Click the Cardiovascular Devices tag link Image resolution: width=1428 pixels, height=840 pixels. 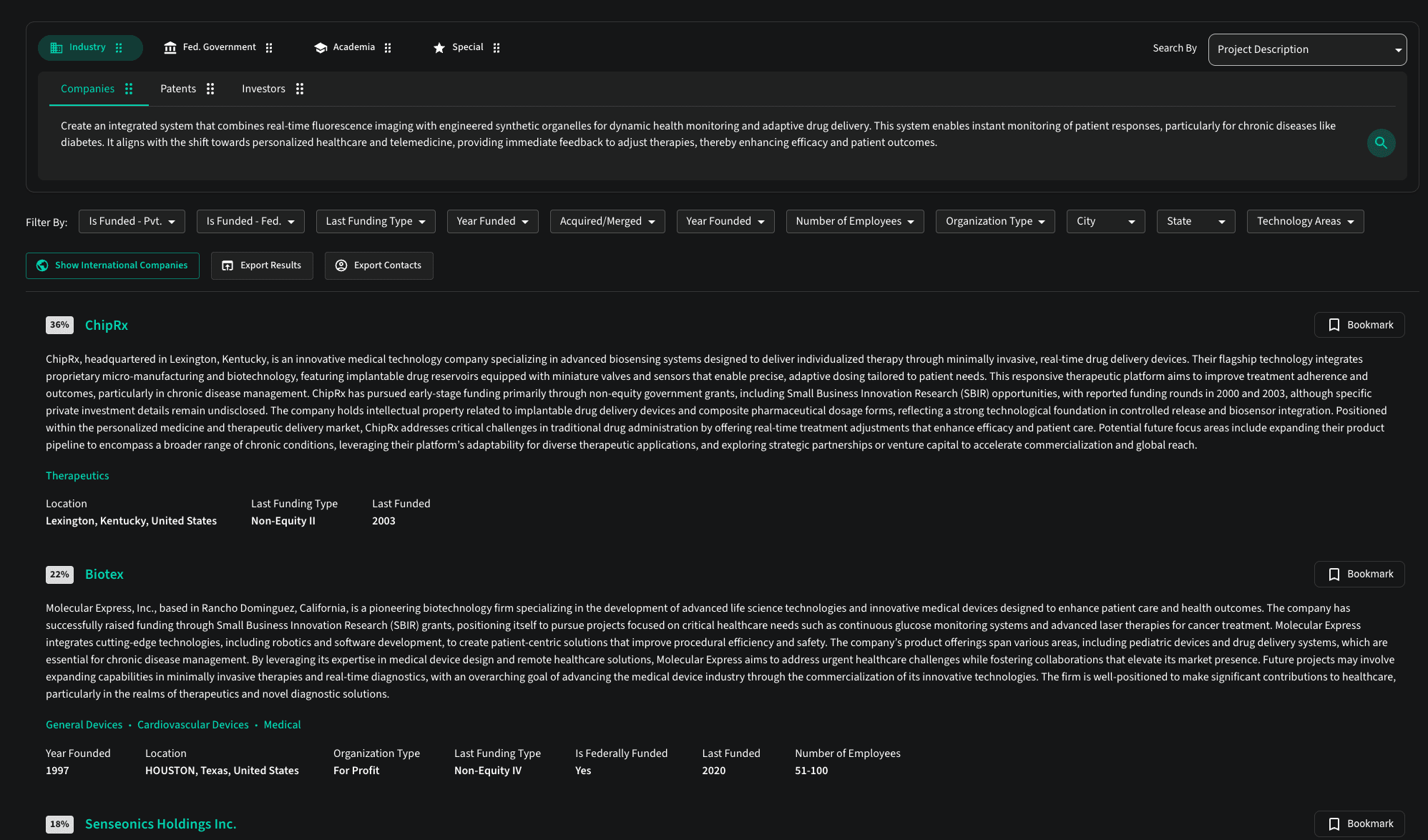pyautogui.click(x=193, y=725)
